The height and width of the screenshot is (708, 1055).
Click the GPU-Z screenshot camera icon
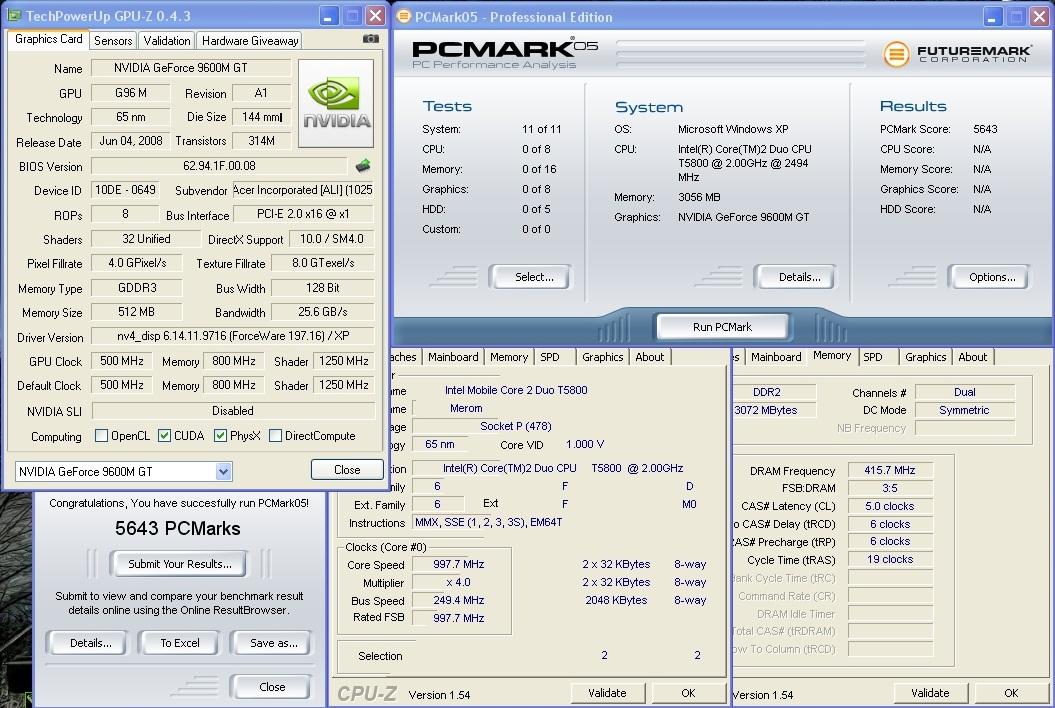pyautogui.click(x=371, y=39)
